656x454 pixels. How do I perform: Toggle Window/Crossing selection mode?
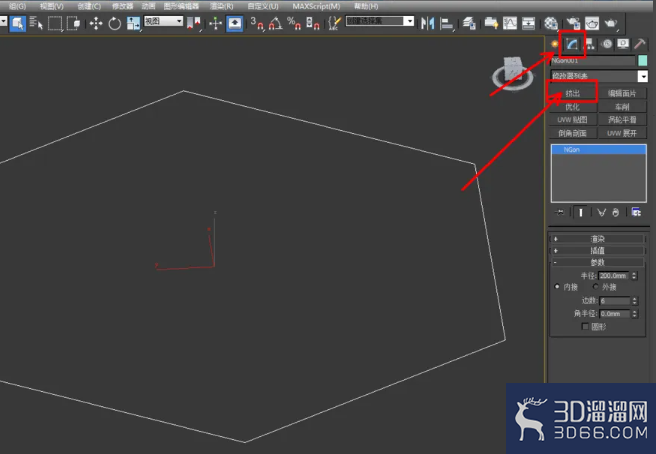(74, 23)
